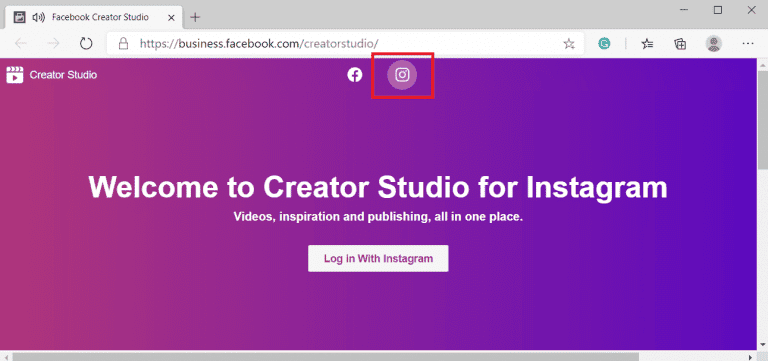Open the Collections icon
The image size is (768, 361).
(680, 44)
